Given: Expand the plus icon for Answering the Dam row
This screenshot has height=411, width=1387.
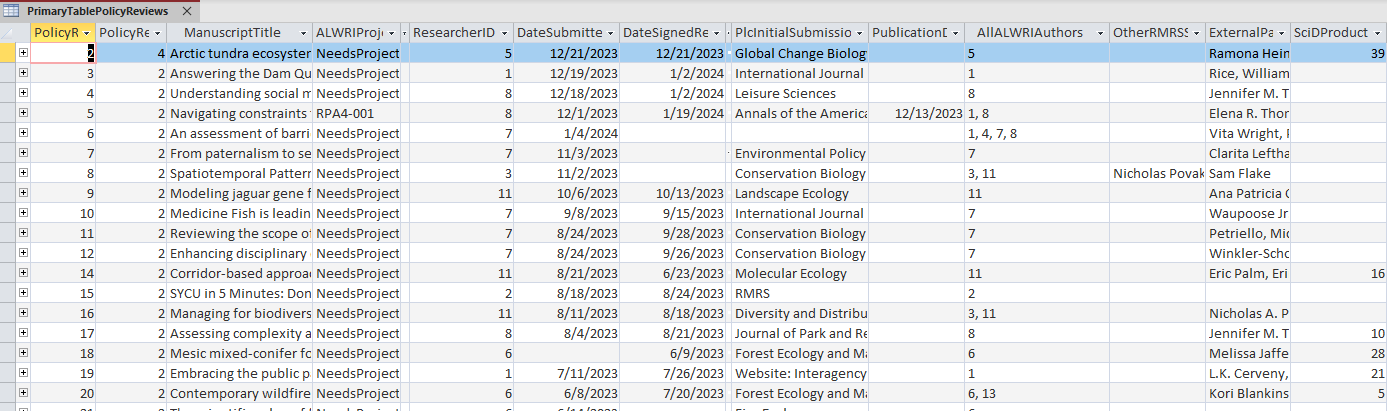Looking at the screenshot, I should [23, 73].
